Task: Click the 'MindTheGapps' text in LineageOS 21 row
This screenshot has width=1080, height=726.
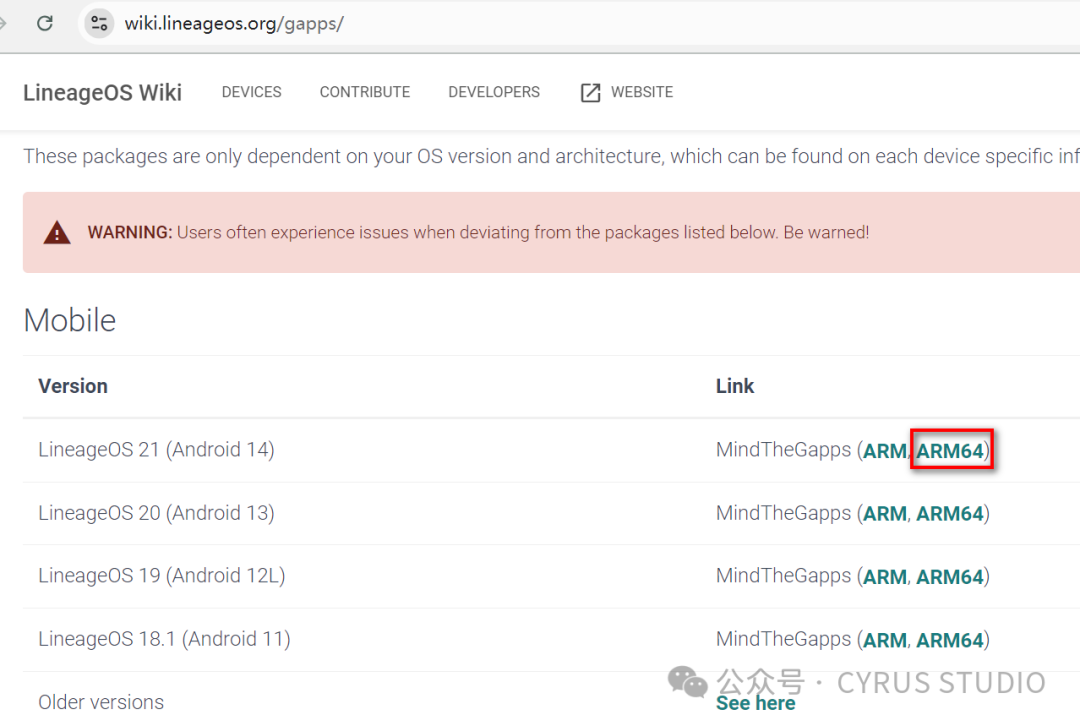Action: [784, 450]
